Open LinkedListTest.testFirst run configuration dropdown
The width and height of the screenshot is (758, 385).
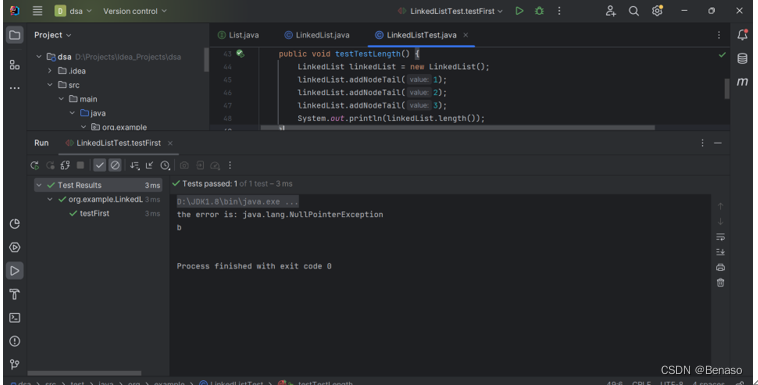click(450, 11)
